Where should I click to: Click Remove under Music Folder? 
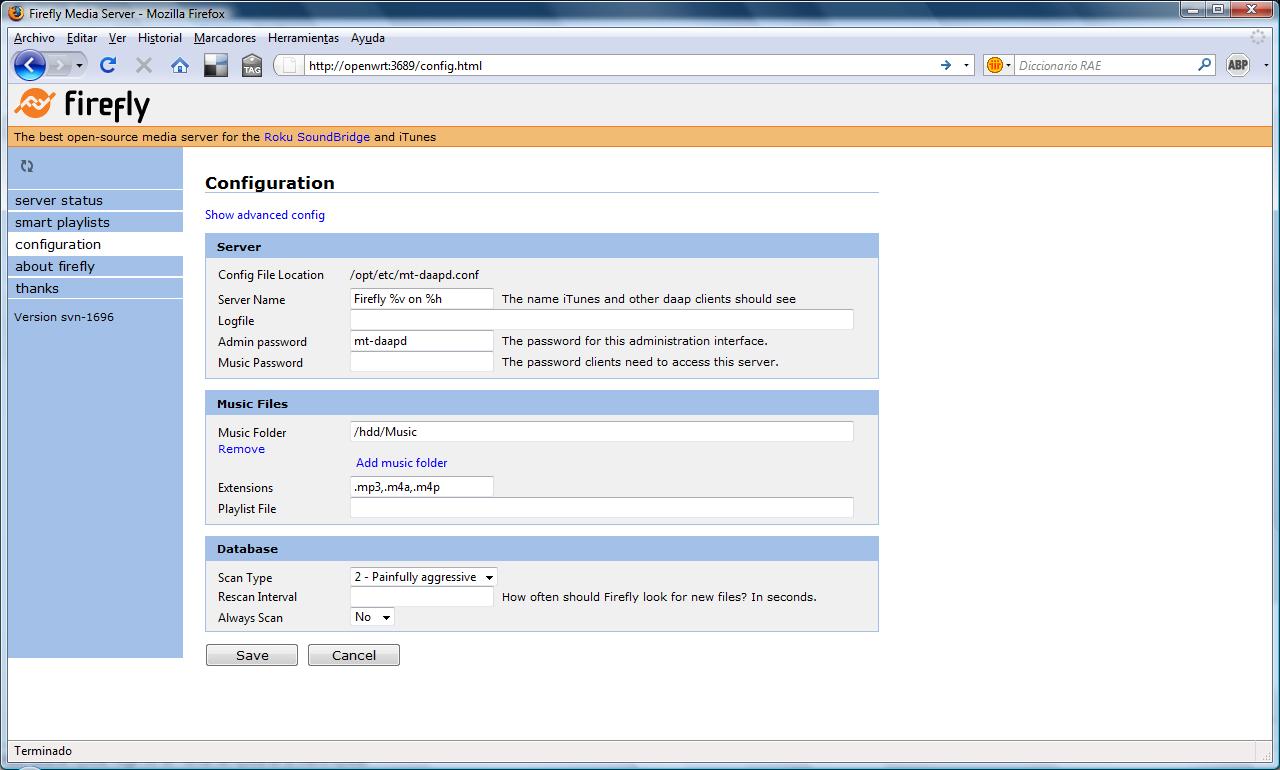click(241, 449)
